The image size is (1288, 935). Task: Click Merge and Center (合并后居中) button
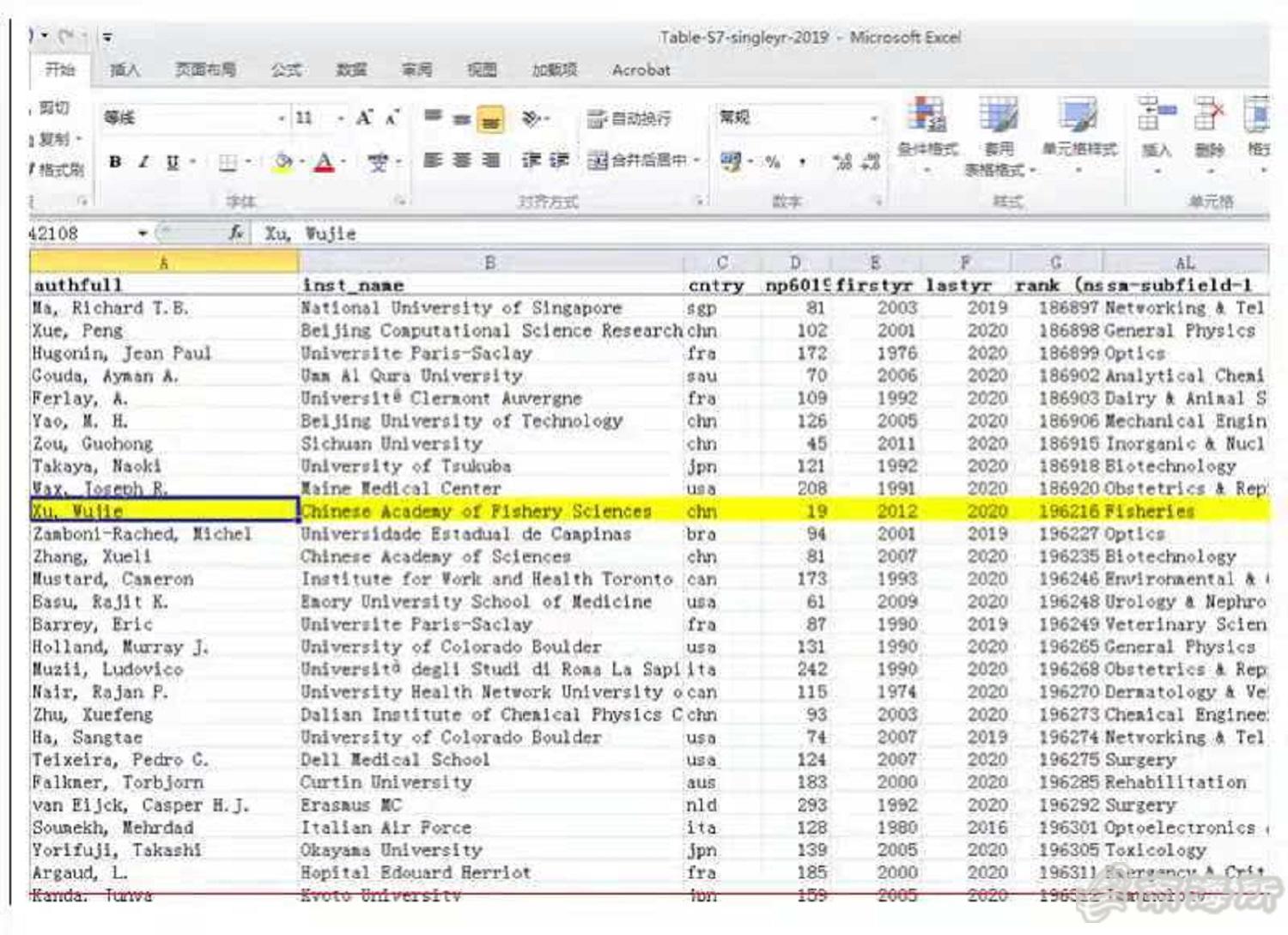pos(643,161)
